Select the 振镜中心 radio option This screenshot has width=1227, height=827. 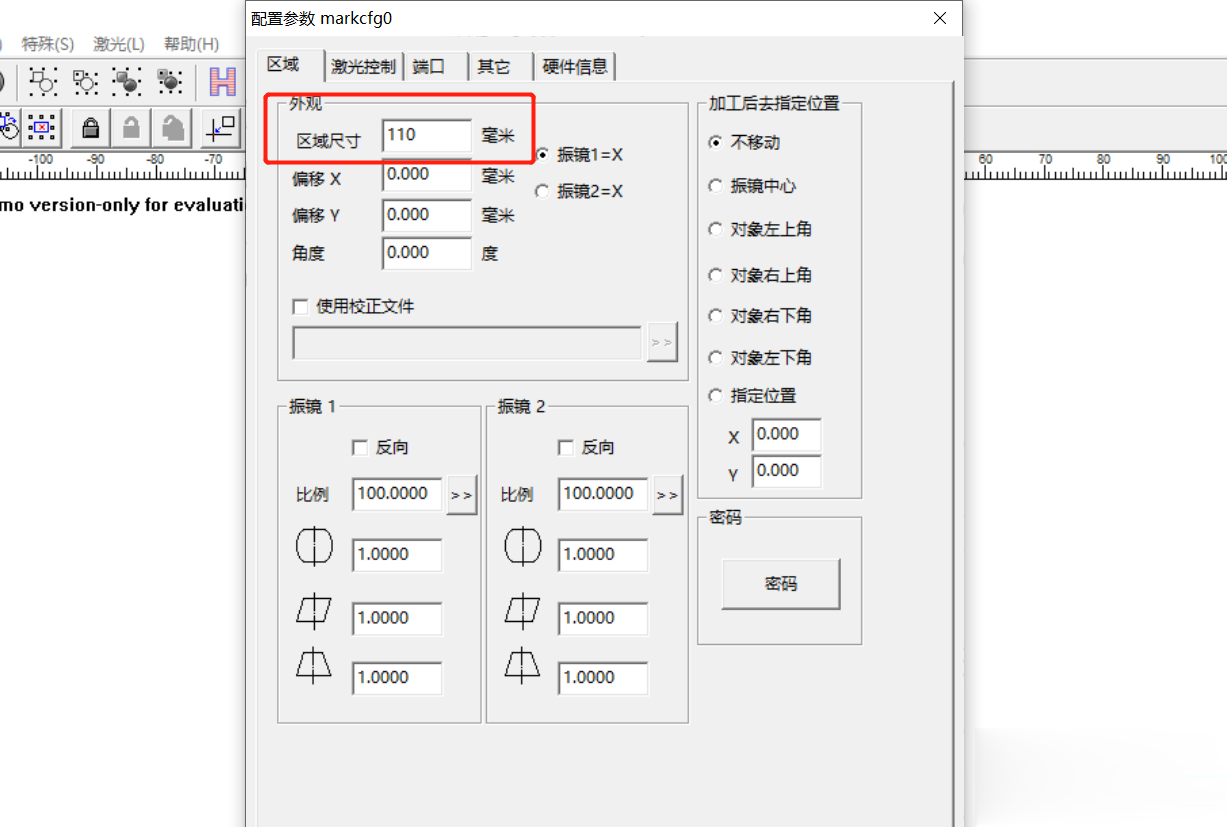point(715,186)
